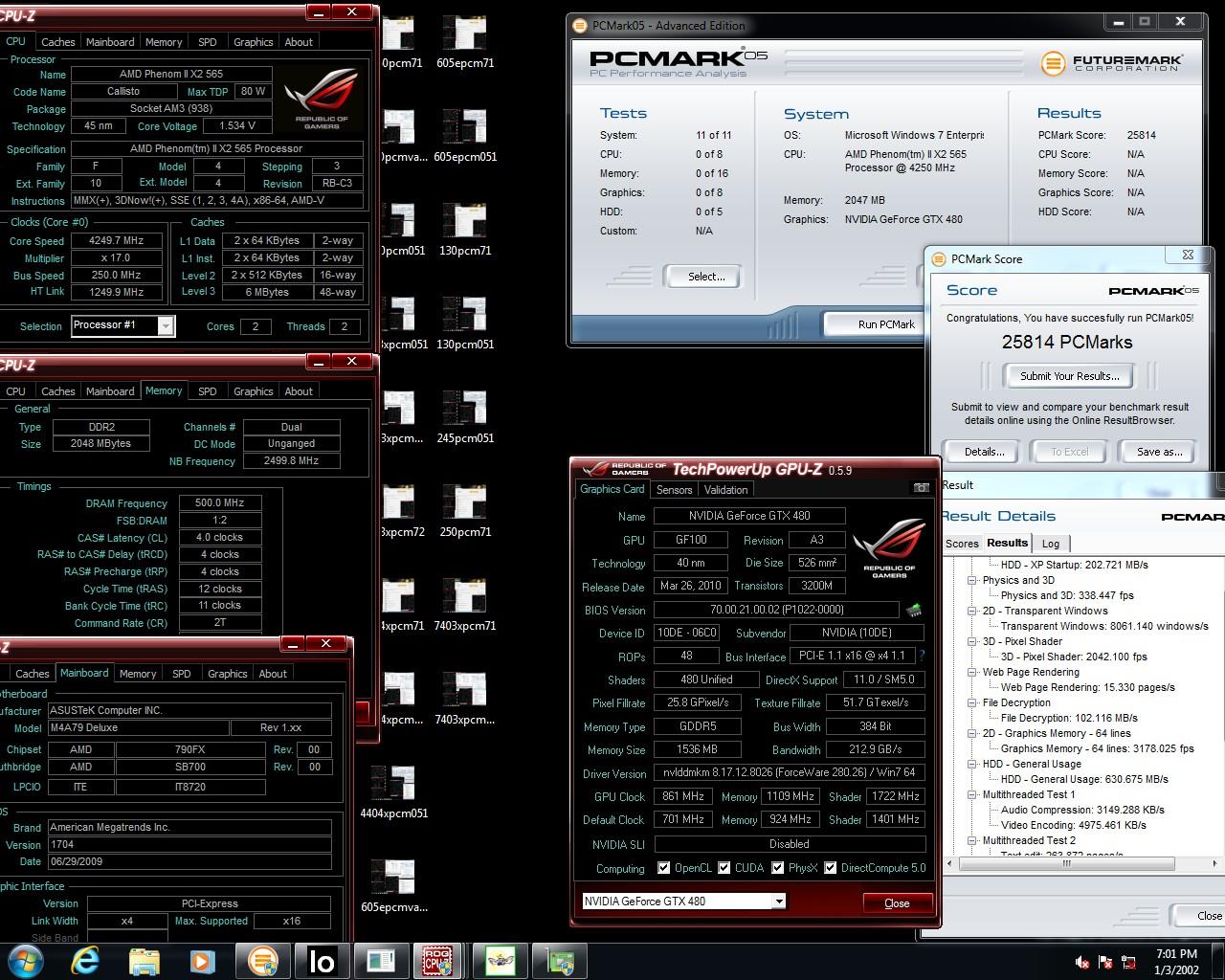Switch to the Sensors tab in GPU-Z

pyautogui.click(x=674, y=489)
